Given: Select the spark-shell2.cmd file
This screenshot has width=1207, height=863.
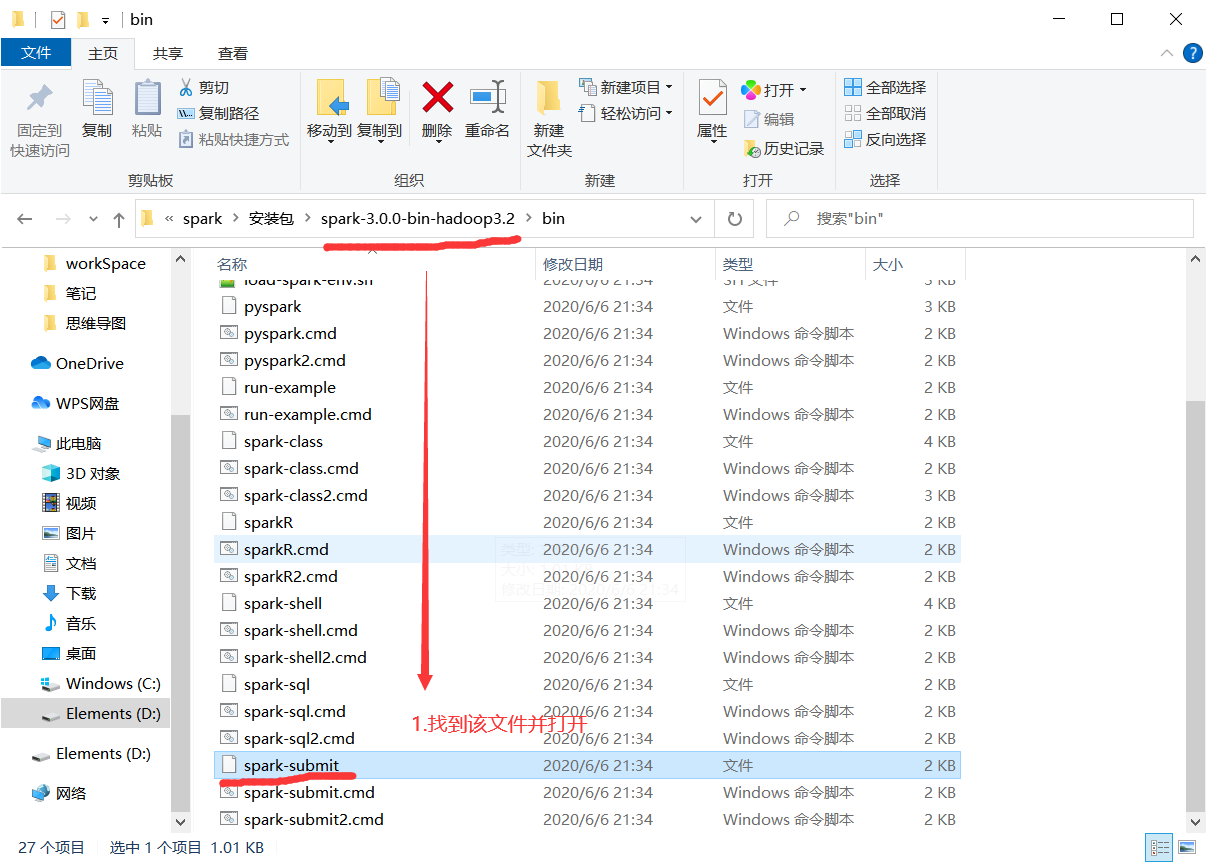Looking at the screenshot, I should coord(587,658).
